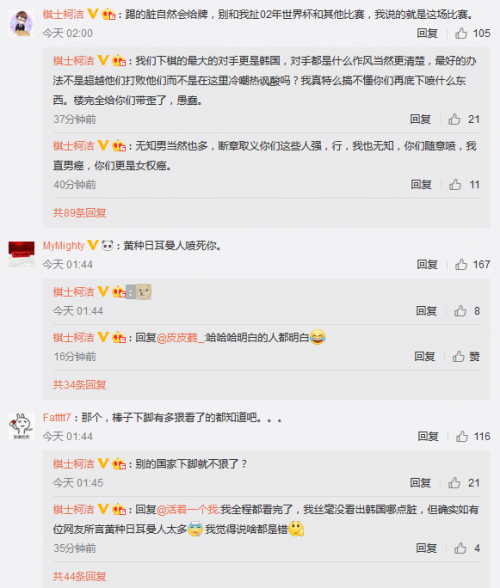Expand 共89条回复 replies
500x588 pixels.
[x=80, y=213]
